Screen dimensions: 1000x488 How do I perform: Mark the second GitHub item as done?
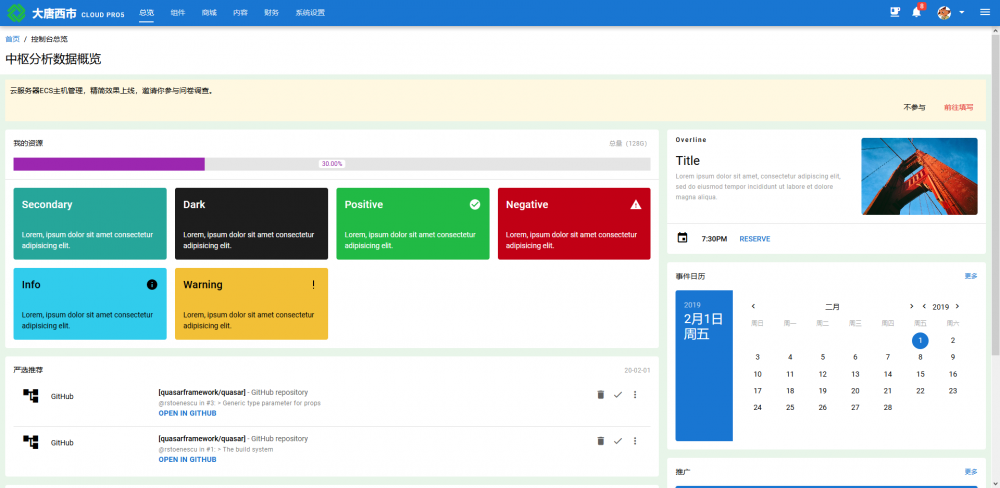(617, 441)
